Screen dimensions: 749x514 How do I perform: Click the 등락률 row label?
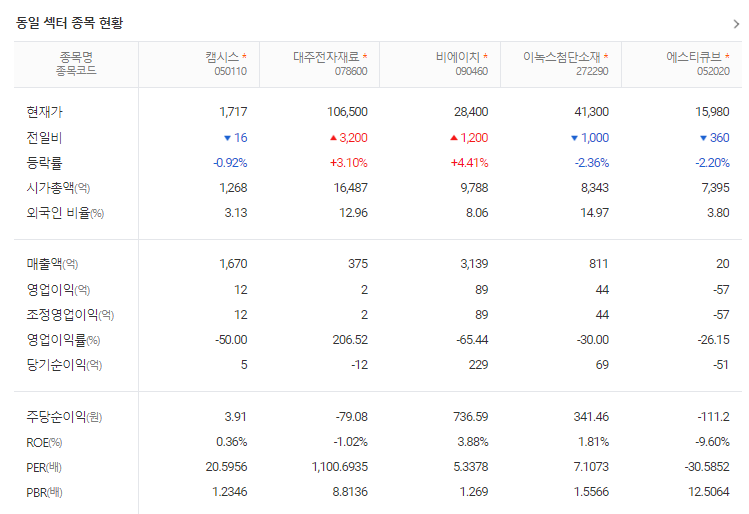44,163
